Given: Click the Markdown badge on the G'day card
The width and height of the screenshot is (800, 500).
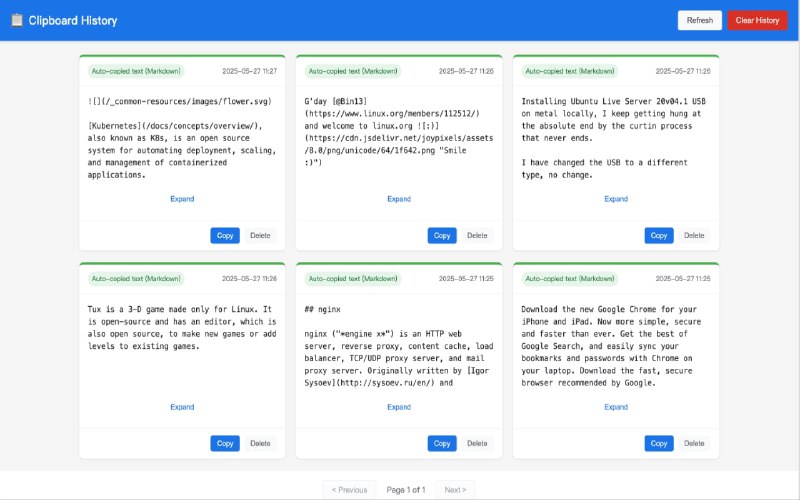Looking at the screenshot, I should (353, 71).
